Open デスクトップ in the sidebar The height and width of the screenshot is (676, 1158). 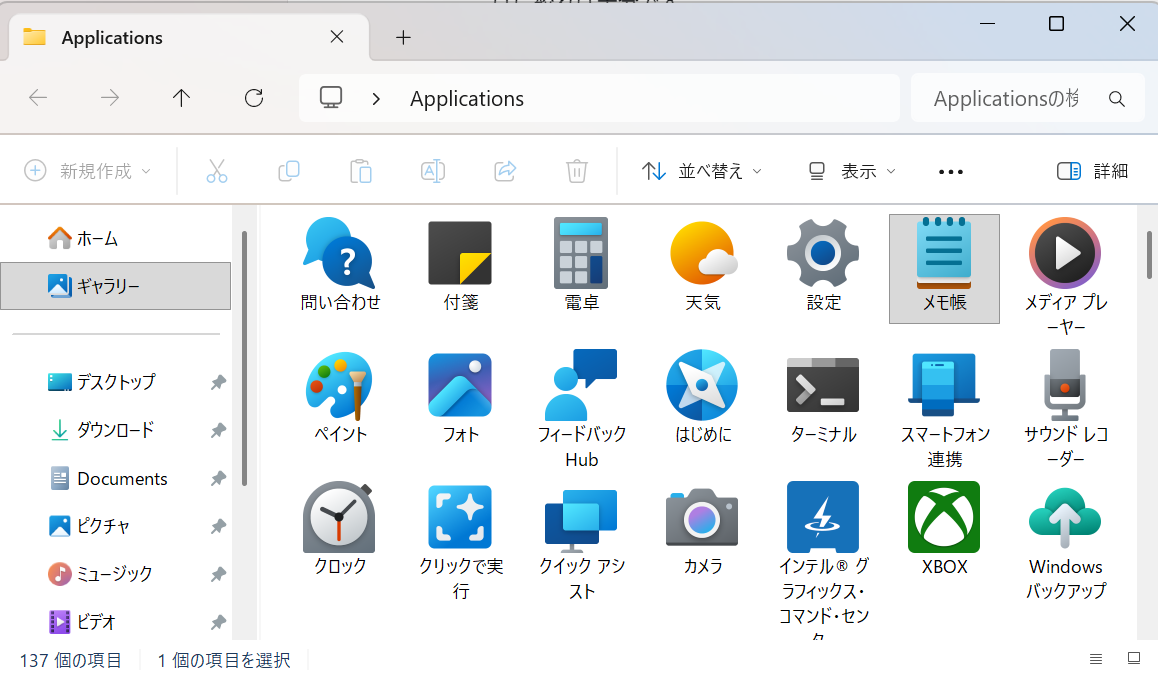[116, 382]
